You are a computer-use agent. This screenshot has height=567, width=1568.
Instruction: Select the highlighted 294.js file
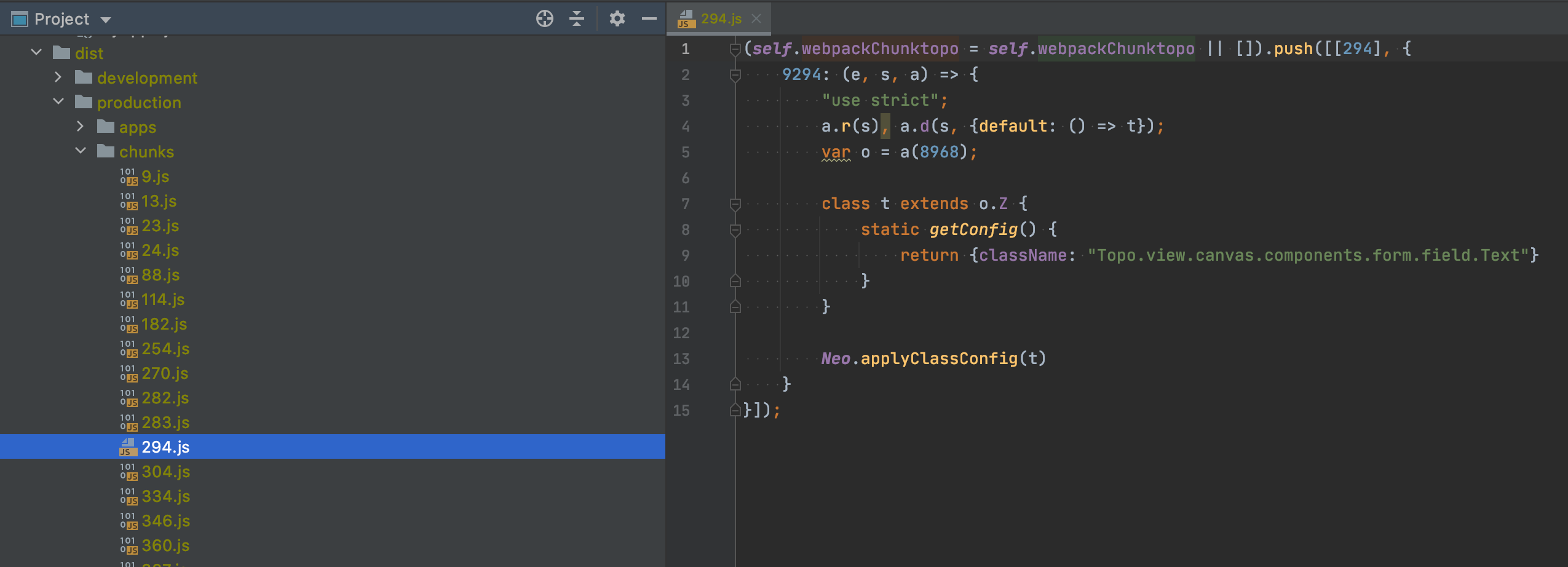point(332,446)
